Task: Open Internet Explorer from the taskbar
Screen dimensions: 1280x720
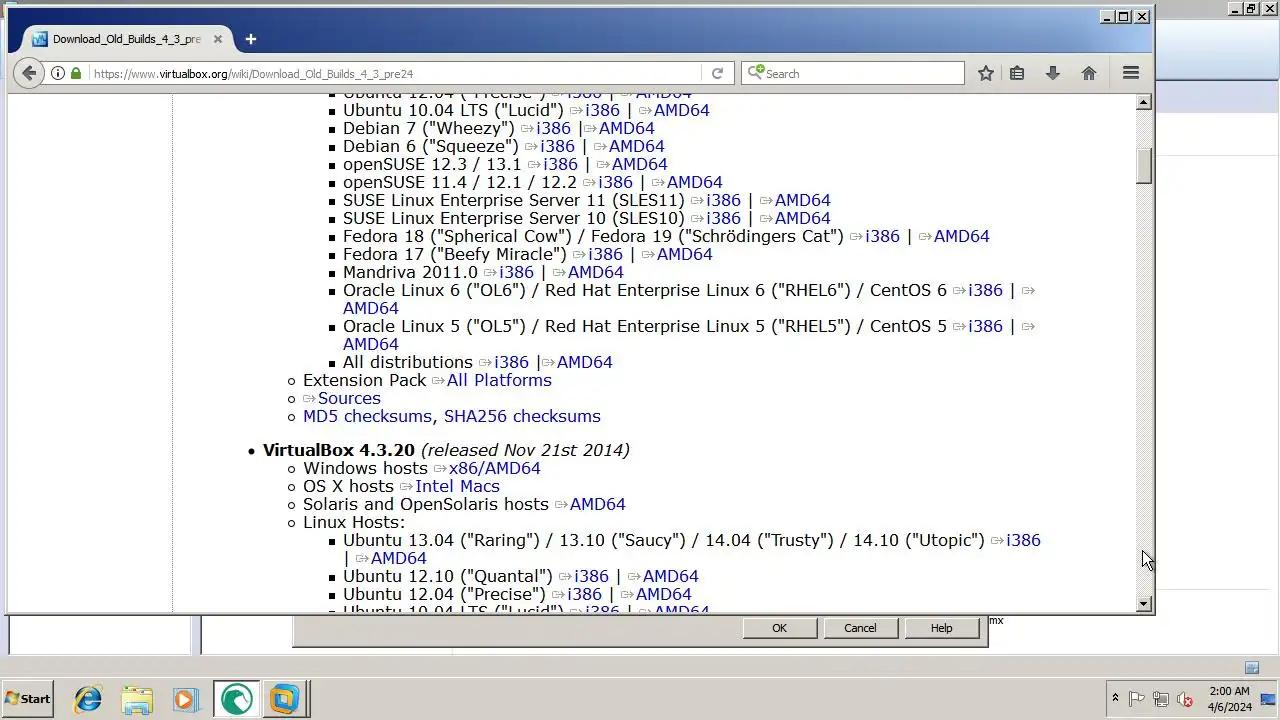Action: point(88,699)
